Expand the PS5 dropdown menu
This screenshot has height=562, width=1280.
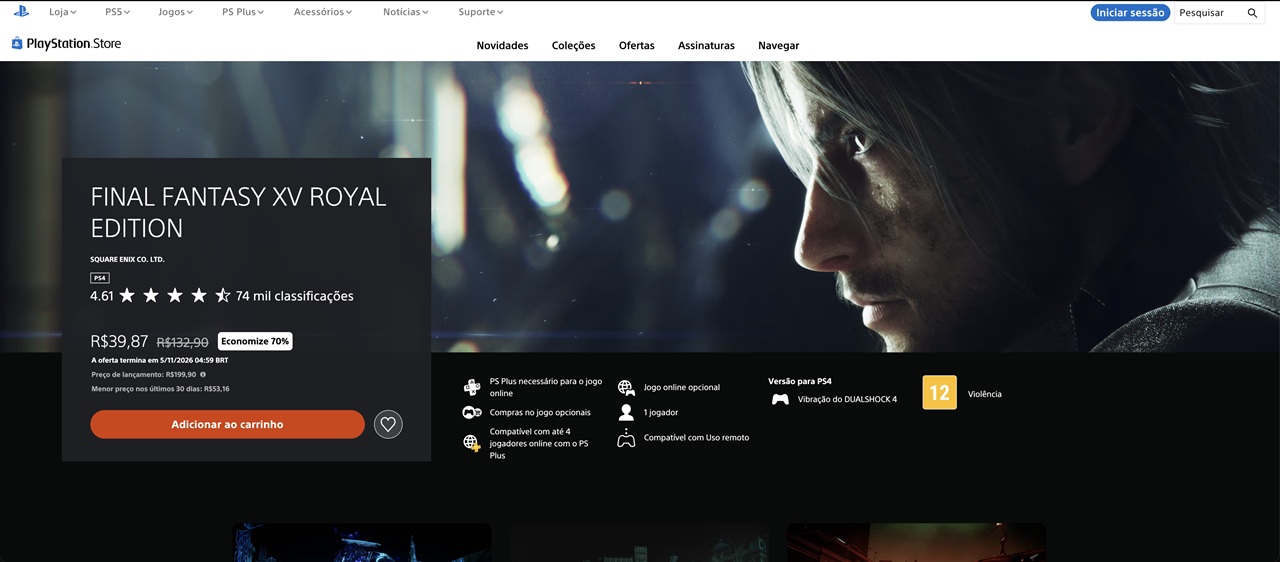point(117,12)
